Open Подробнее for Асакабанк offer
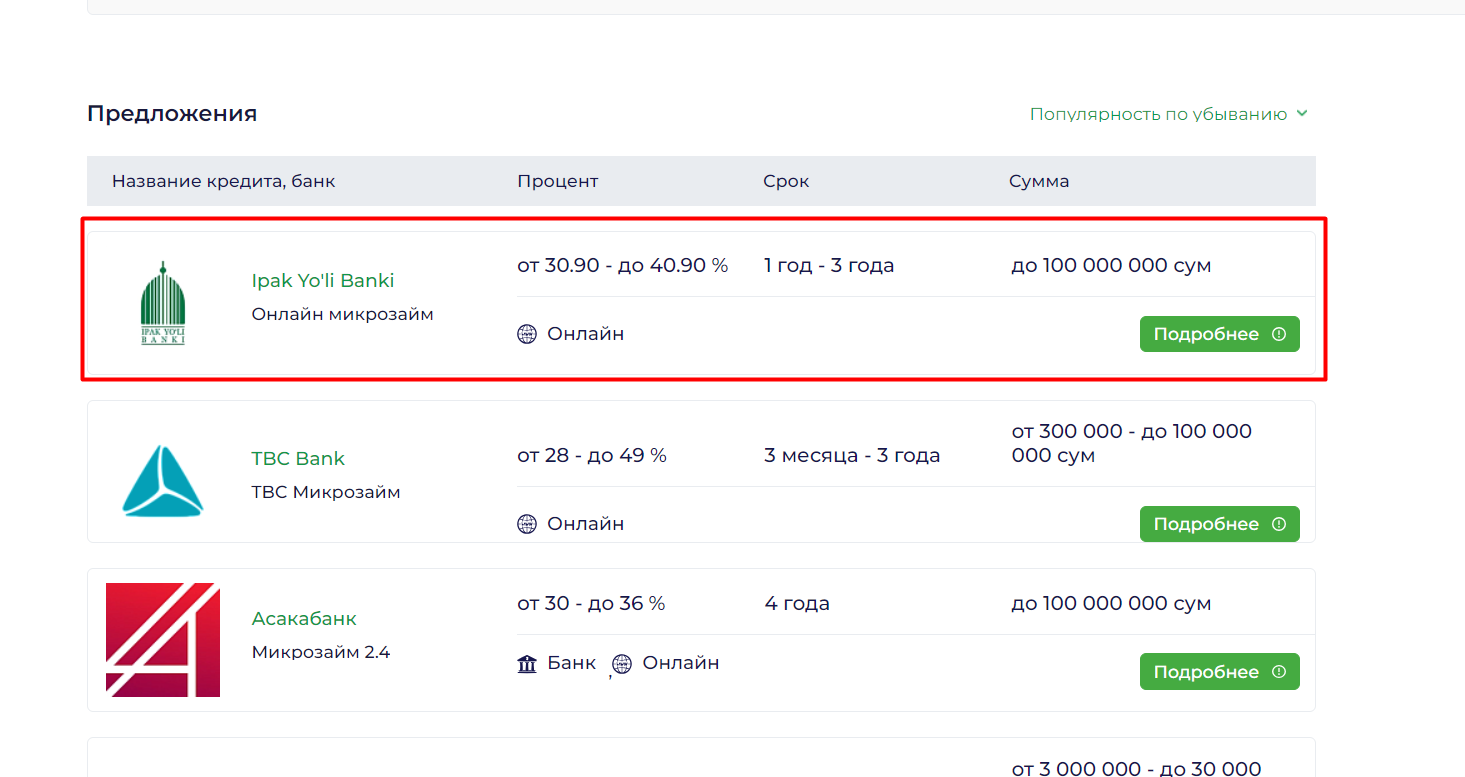Viewport: 1465px width, 777px height. tap(1220, 672)
